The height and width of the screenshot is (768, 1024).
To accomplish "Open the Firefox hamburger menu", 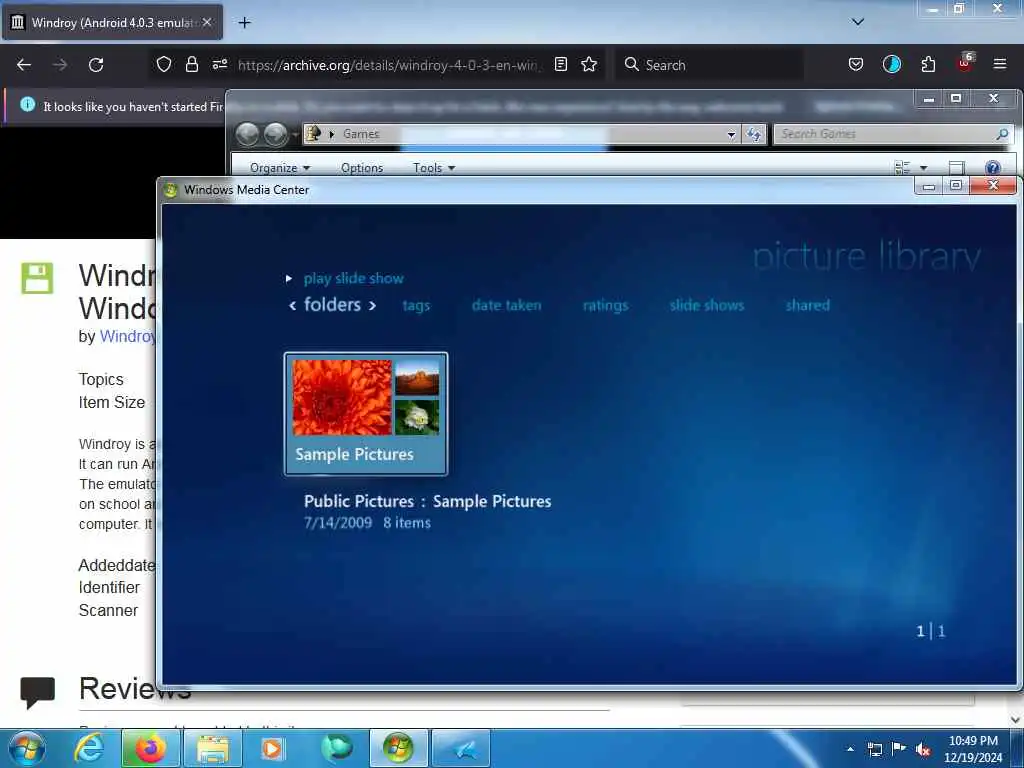I will [x=1000, y=64].
